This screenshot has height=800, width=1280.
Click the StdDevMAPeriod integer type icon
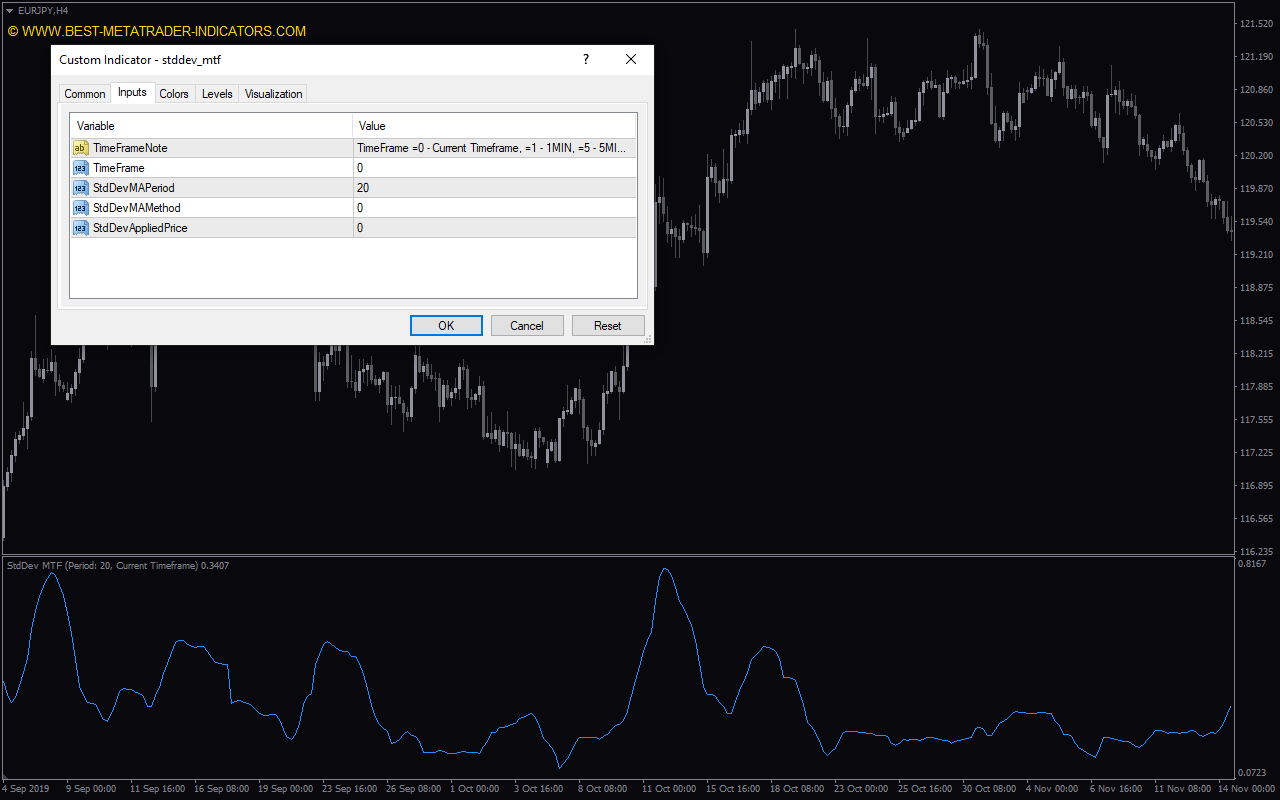(81, 188)
